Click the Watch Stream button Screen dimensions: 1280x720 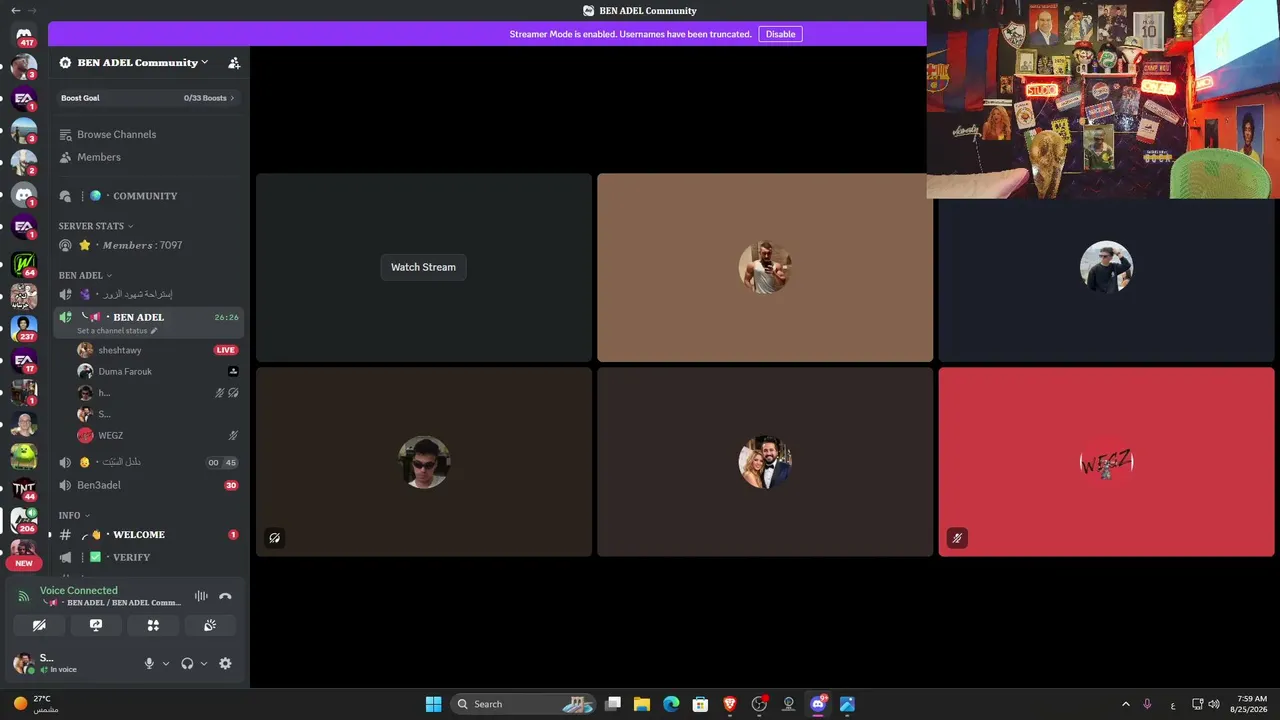point(423,267)
